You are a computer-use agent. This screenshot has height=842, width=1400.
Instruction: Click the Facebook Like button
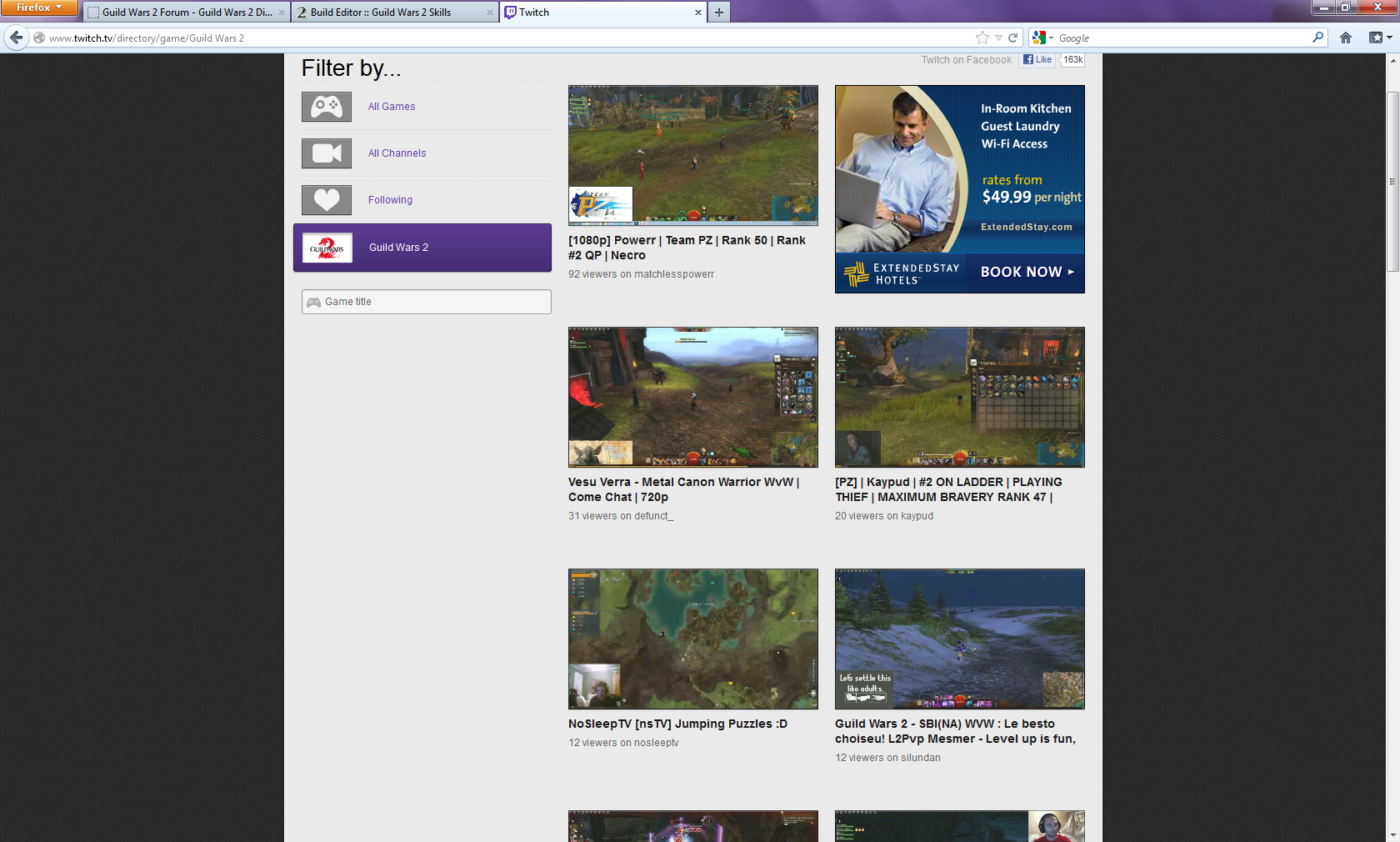1037,59
